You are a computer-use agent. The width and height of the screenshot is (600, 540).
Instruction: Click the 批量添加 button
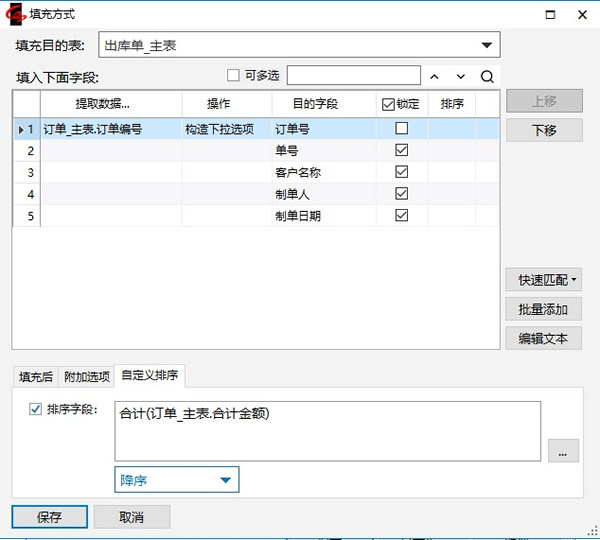click(x=544, y=310)
